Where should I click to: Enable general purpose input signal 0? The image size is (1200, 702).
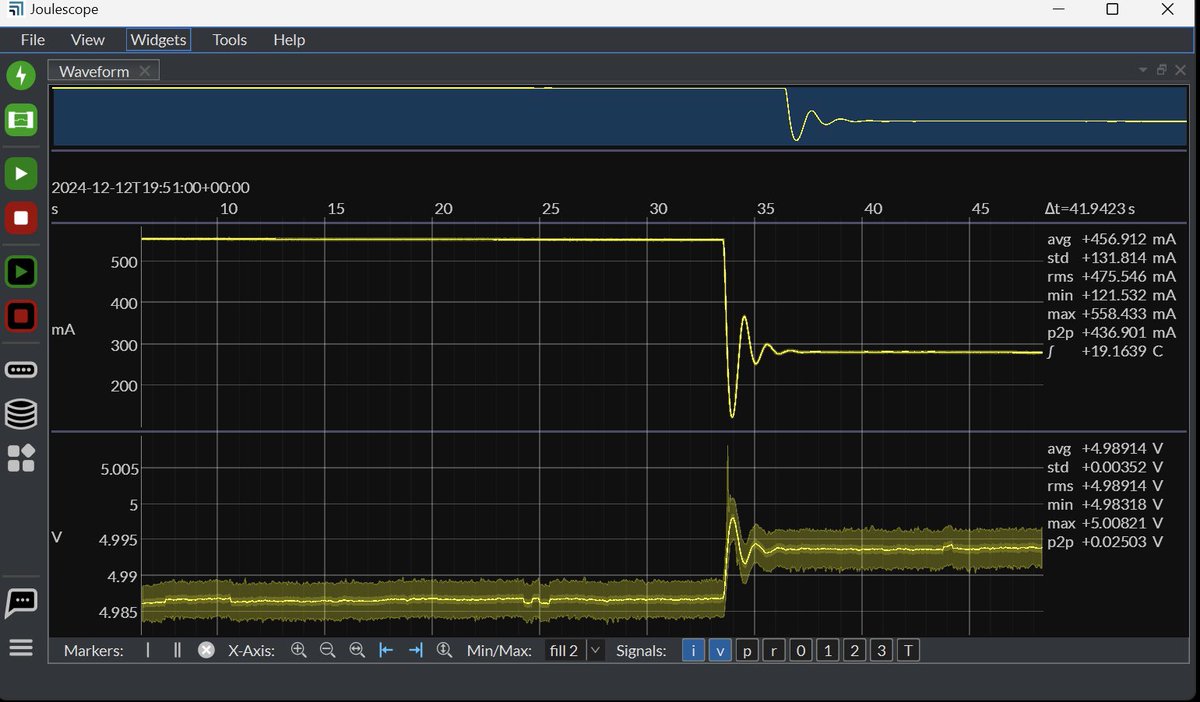pyautogui.click(x=800, y=651)
